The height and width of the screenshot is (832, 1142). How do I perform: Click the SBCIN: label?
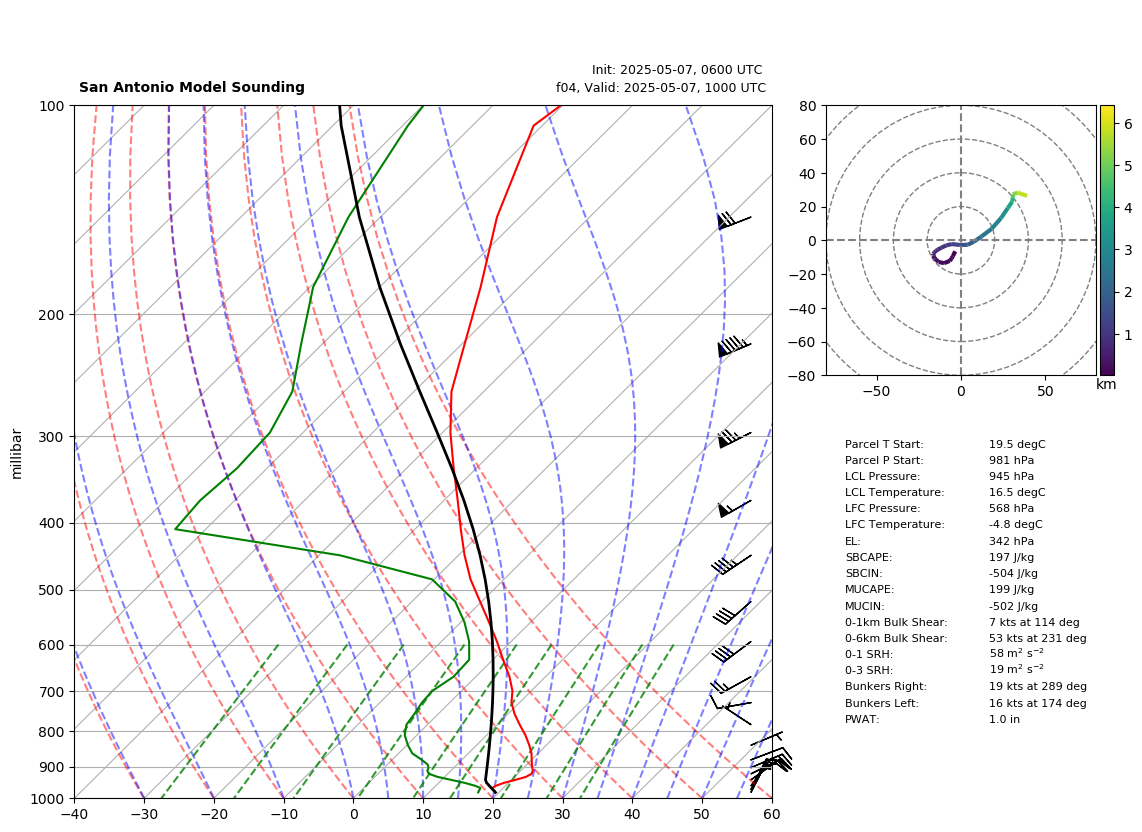(x=863, y=573)
